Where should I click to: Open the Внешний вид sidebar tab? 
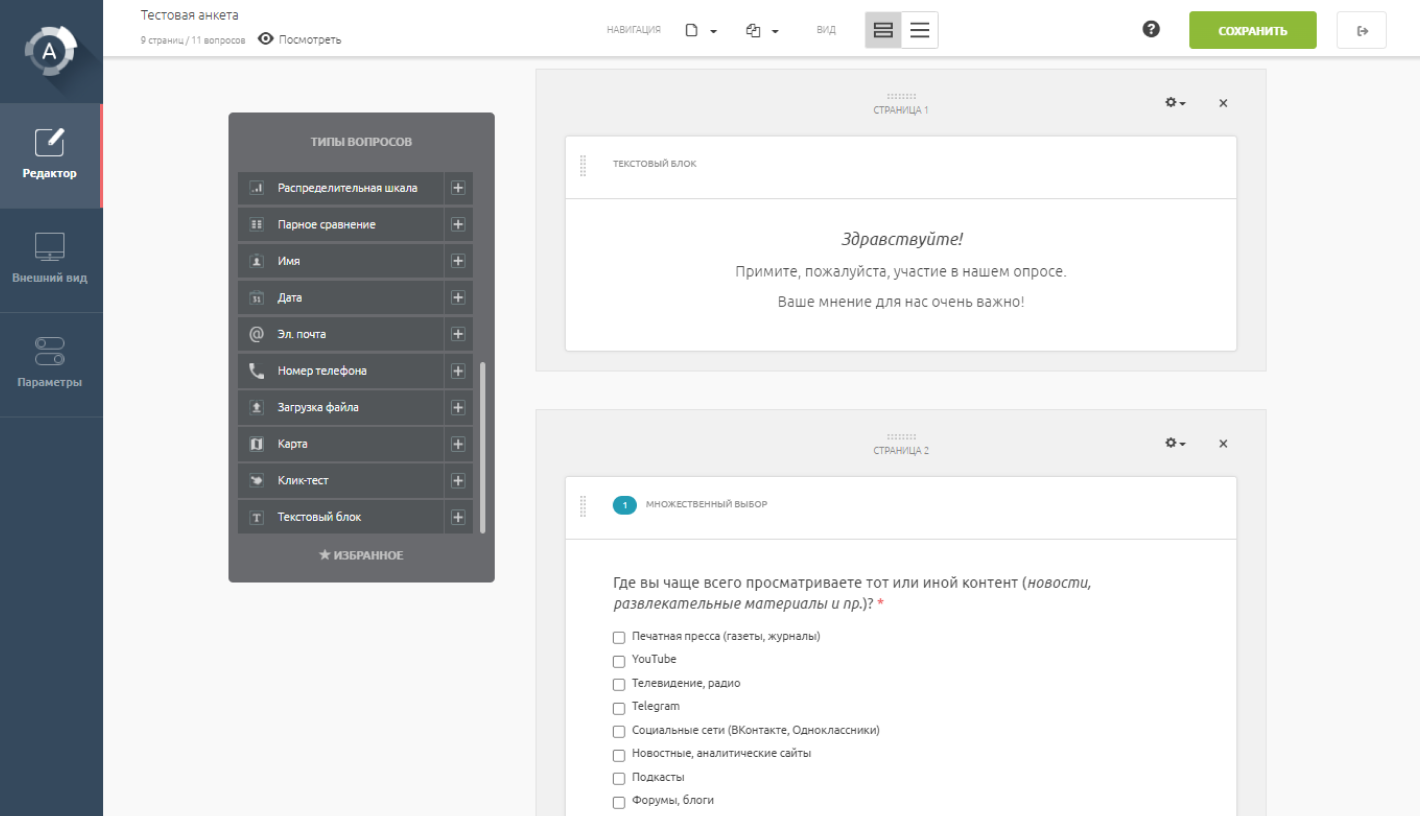point(50,259)
